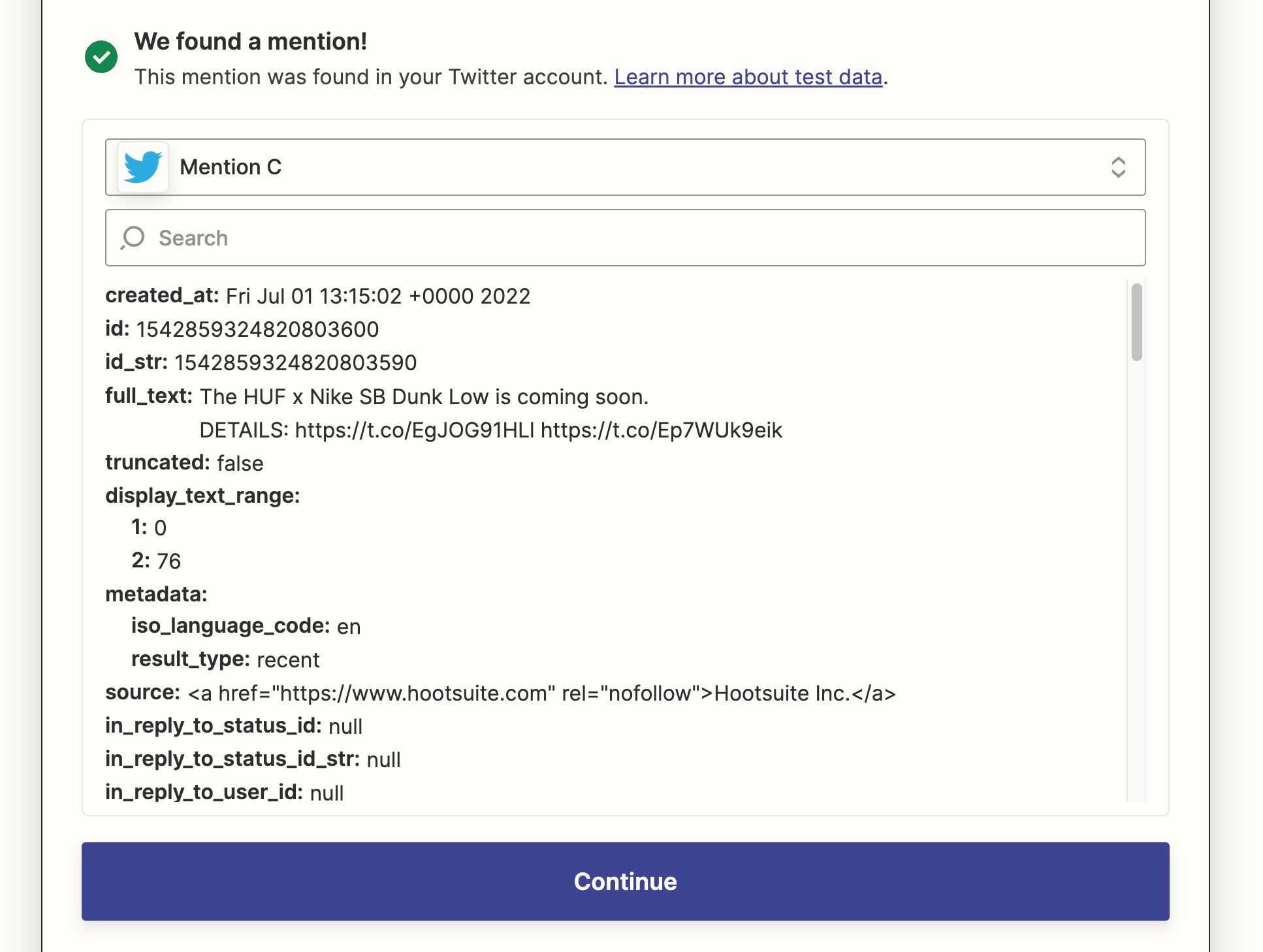The image size is (1263, 952).
Task: Select the id_str value 1542859324820803590
Action: pos(295,363)
